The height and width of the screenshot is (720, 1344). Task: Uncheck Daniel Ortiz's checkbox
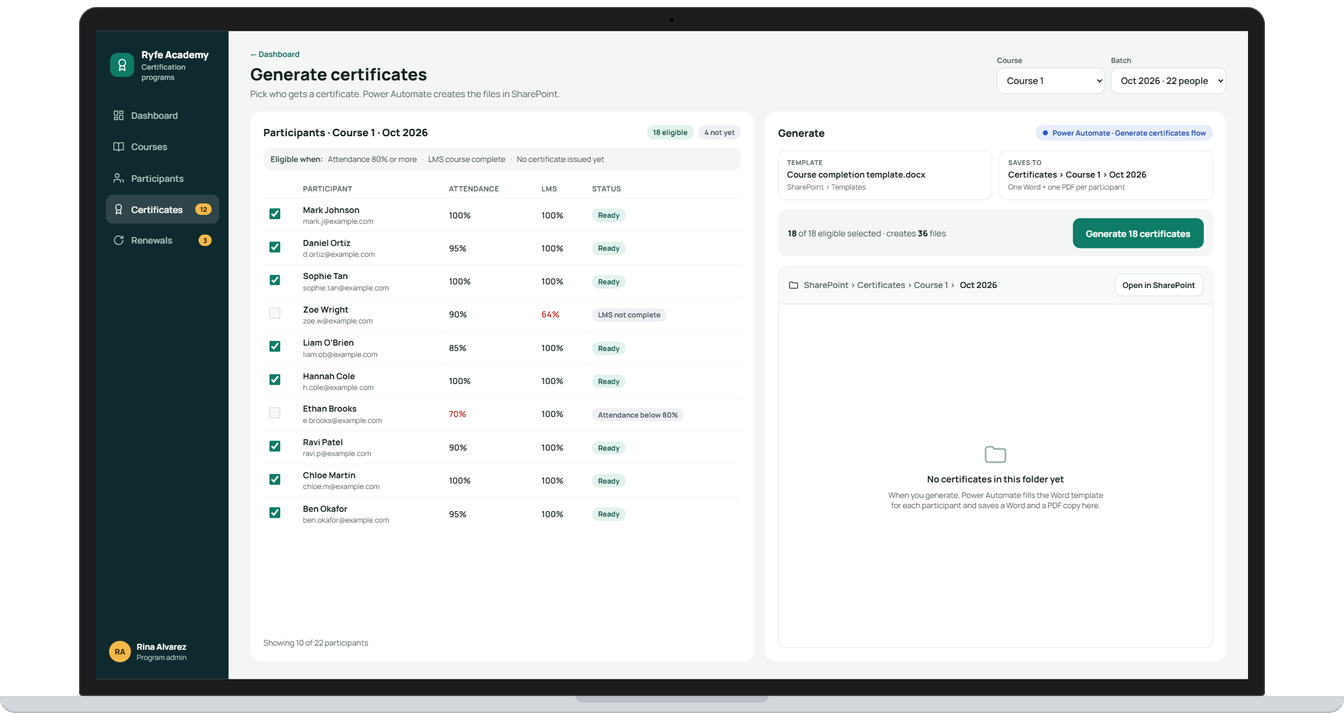coord(275,247)
